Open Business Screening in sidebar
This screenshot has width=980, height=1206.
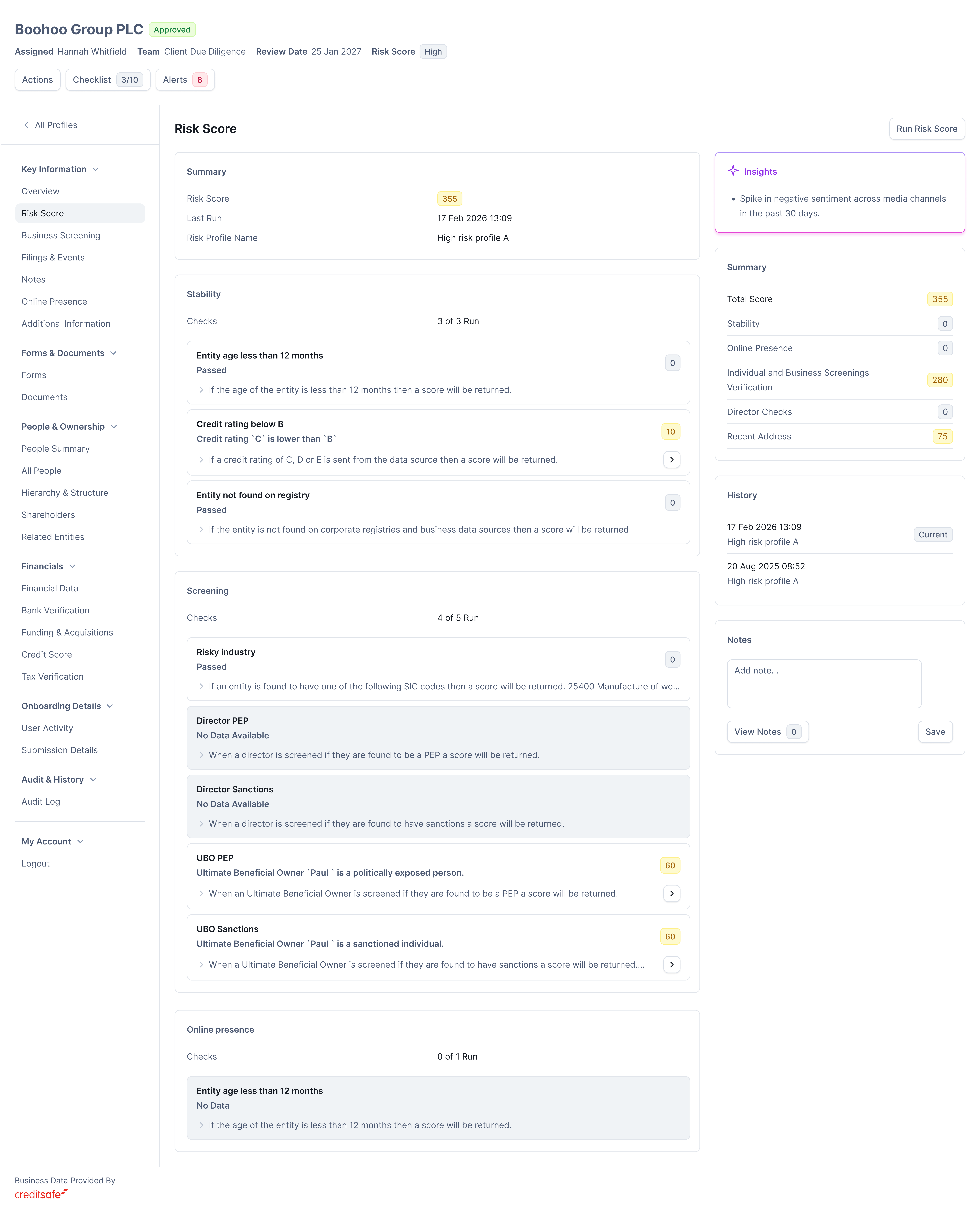[x=61, y=236]
